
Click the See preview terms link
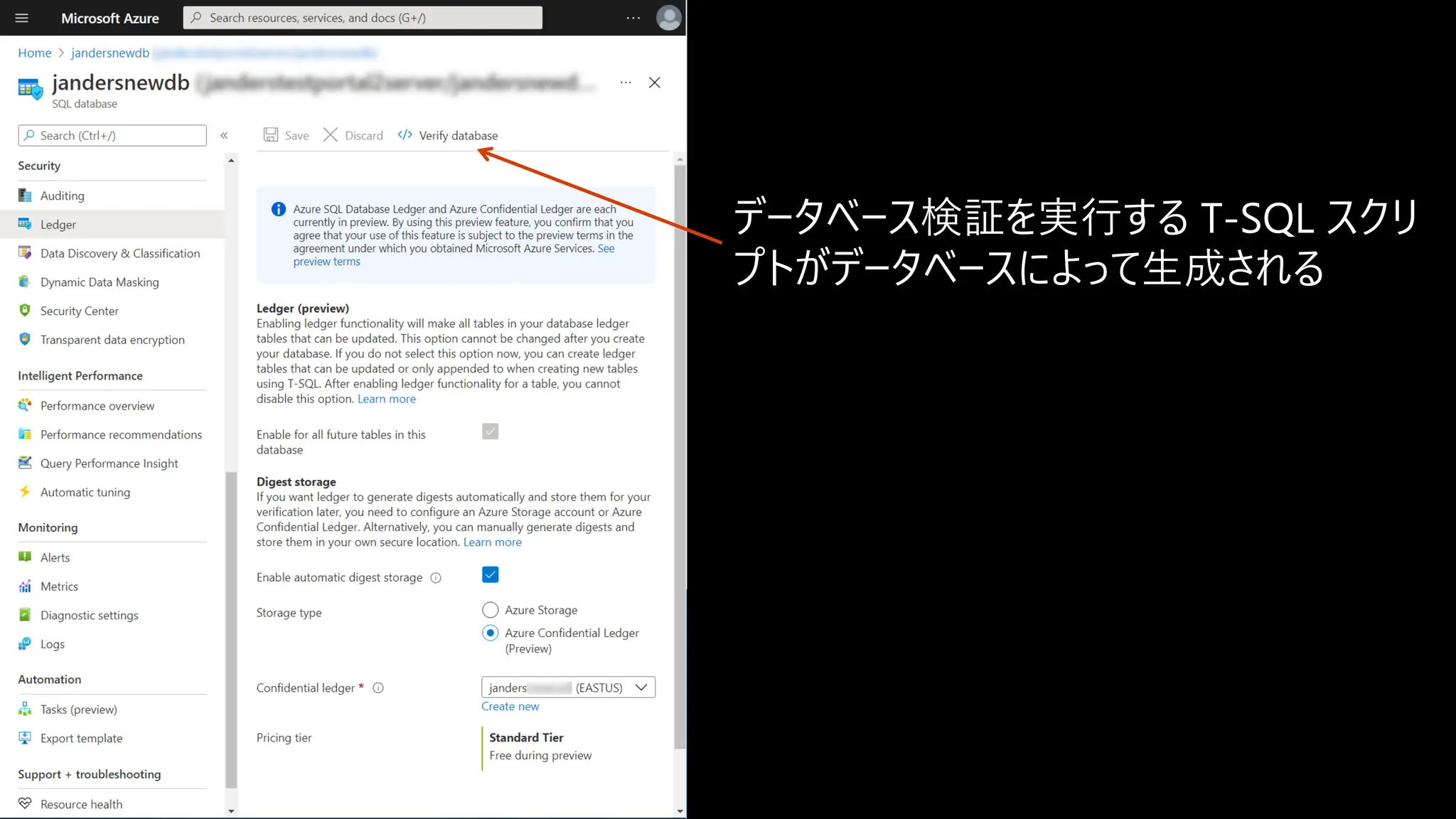(x=327, y=262)
